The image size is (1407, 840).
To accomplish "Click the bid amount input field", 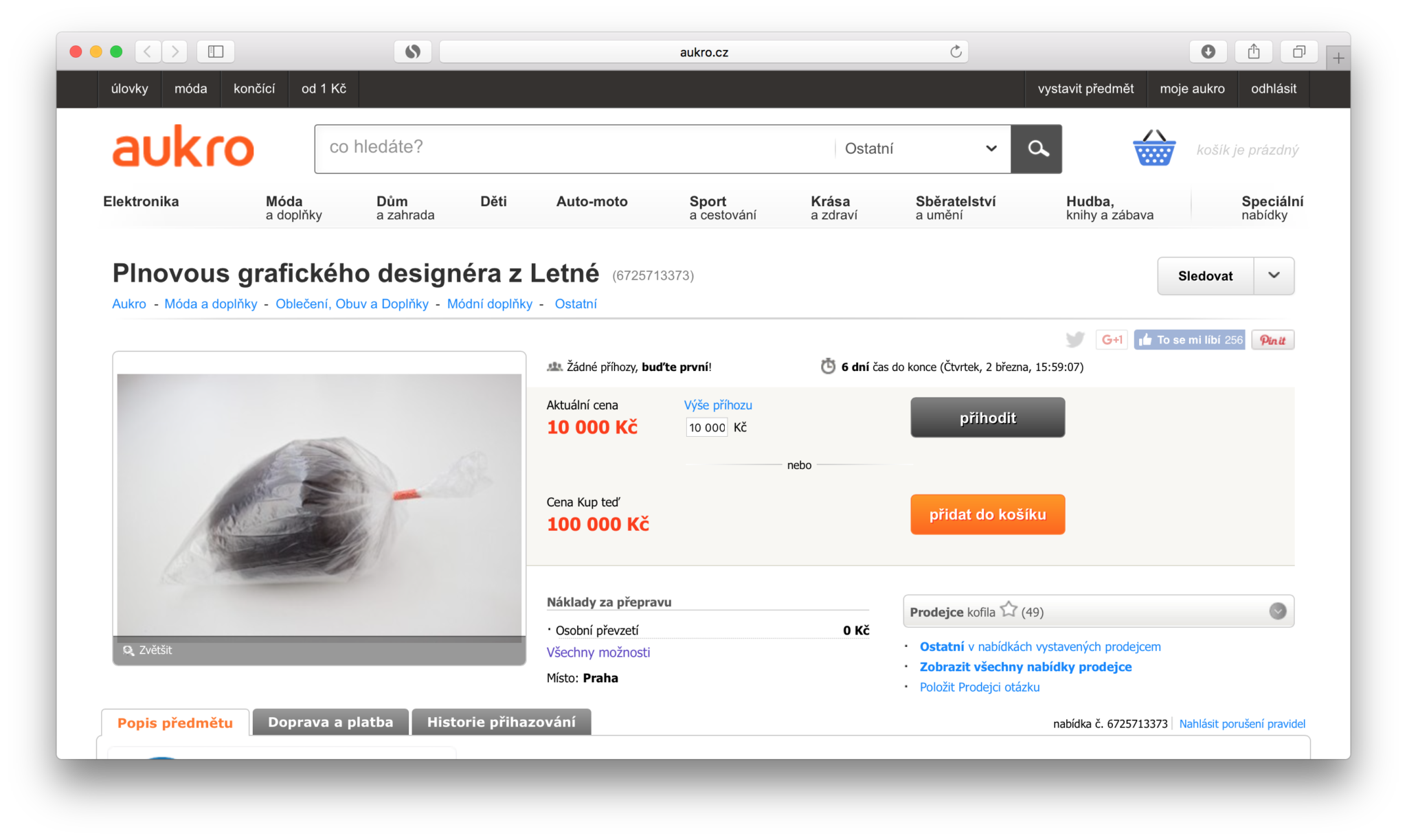I will [x=706, y=427].
